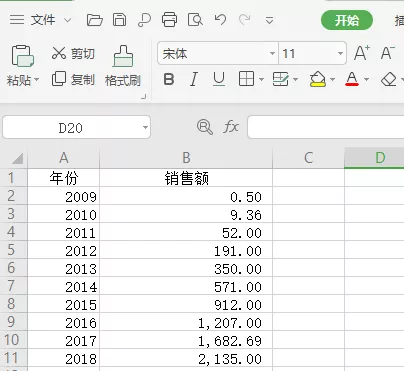Click the cell style/table format icon
Image resolution: width=404 pixels, height=371 pixels.
281,79
